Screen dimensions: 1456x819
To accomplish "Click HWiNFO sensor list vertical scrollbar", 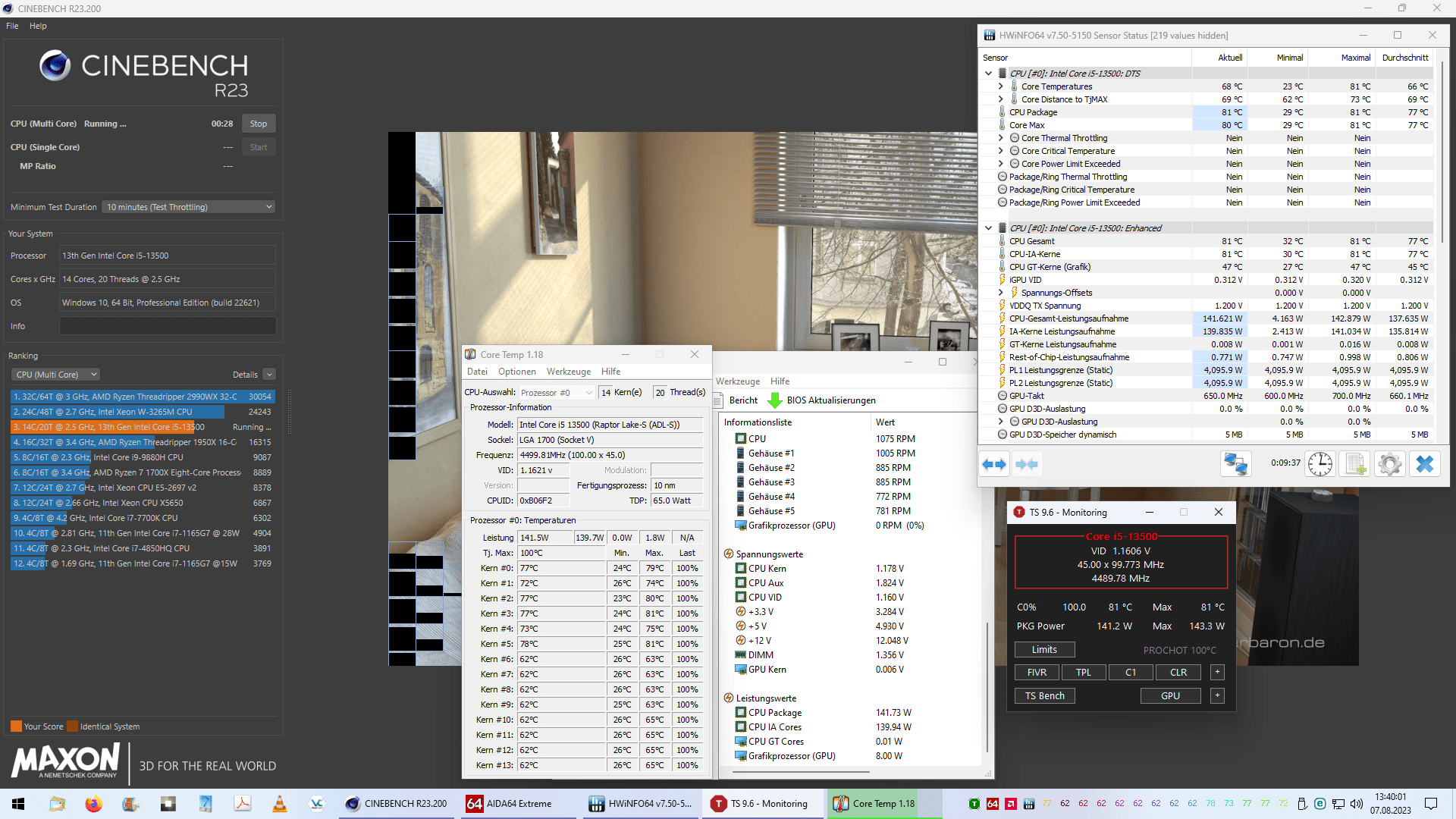I will 1442,152.
